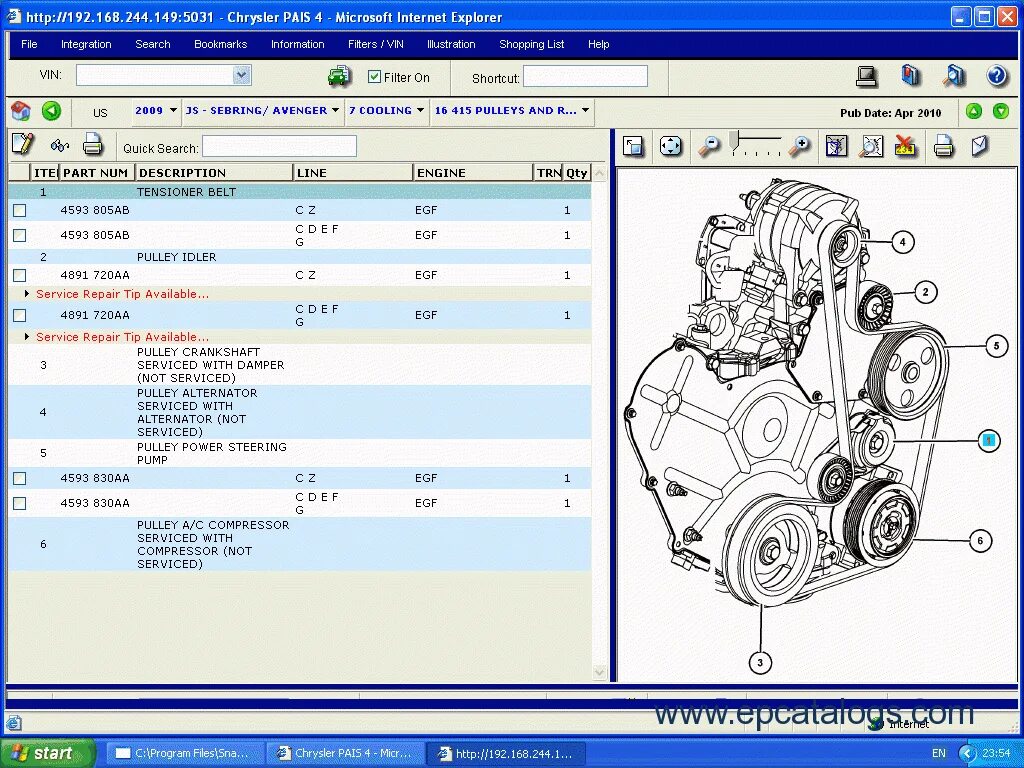Open the Bookmarks menu
The width and height of the screenshot is (1024, 768).
pyautogui.click(x=221, y=44)
